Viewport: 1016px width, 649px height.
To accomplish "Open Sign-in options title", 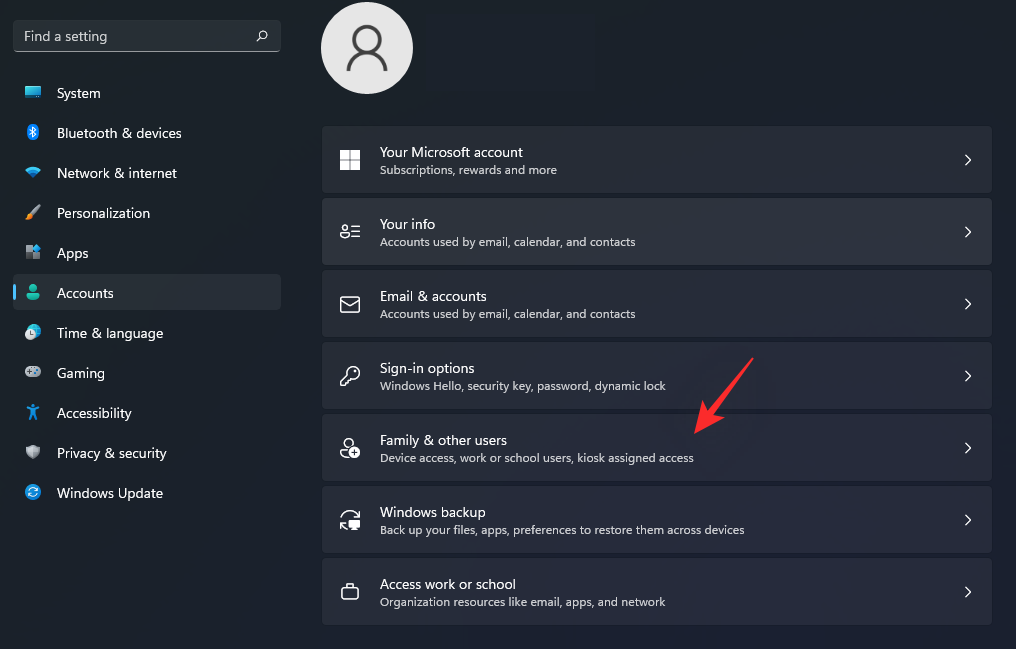I will [x=427, y=368].
